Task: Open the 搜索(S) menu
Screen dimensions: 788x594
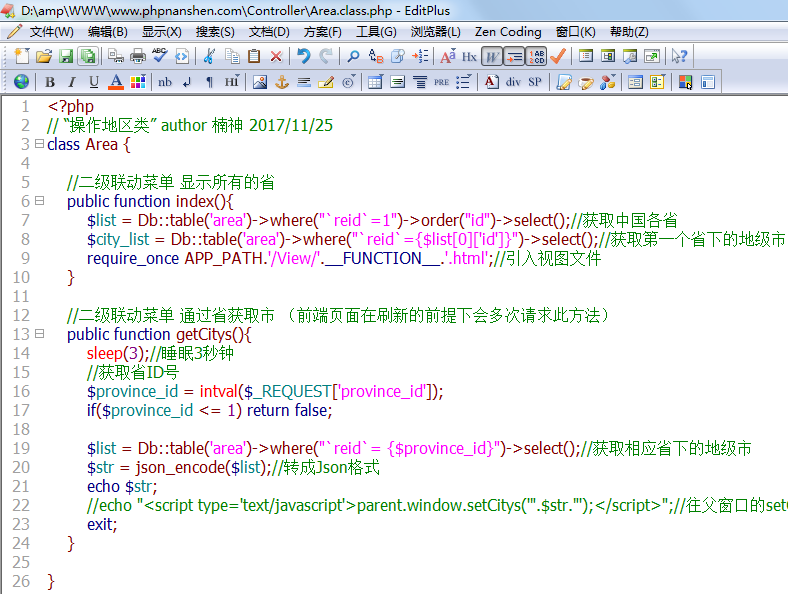Action: click(215, 32)
